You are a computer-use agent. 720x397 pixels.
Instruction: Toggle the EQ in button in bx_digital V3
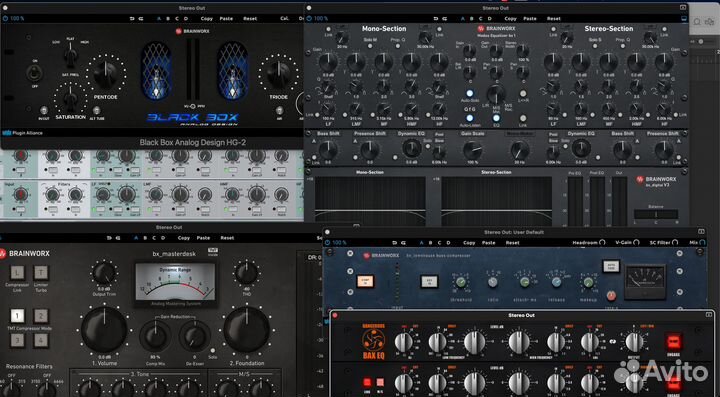click(496, 118)
